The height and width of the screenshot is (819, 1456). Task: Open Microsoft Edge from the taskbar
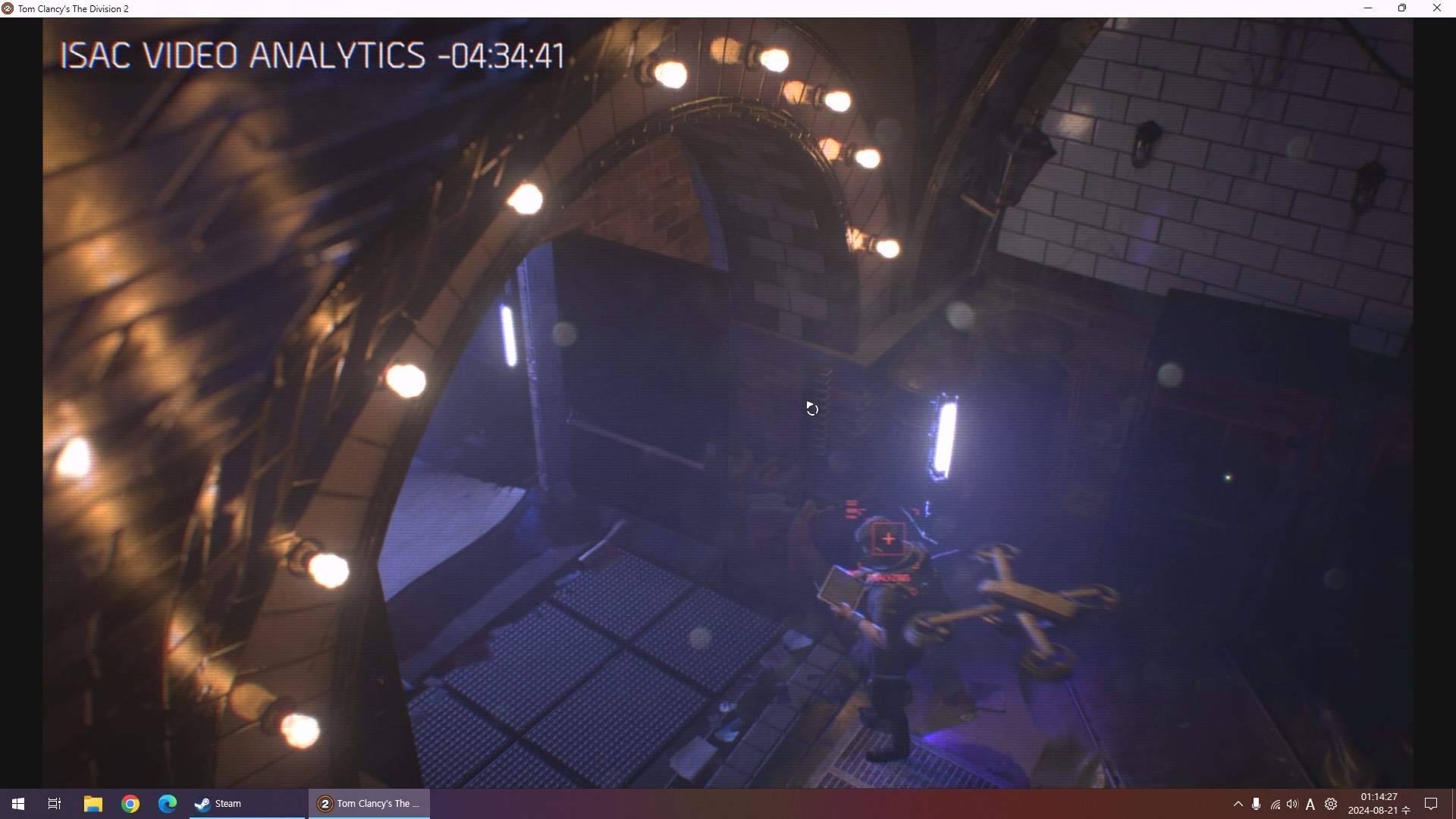click(x=168, y=804)
